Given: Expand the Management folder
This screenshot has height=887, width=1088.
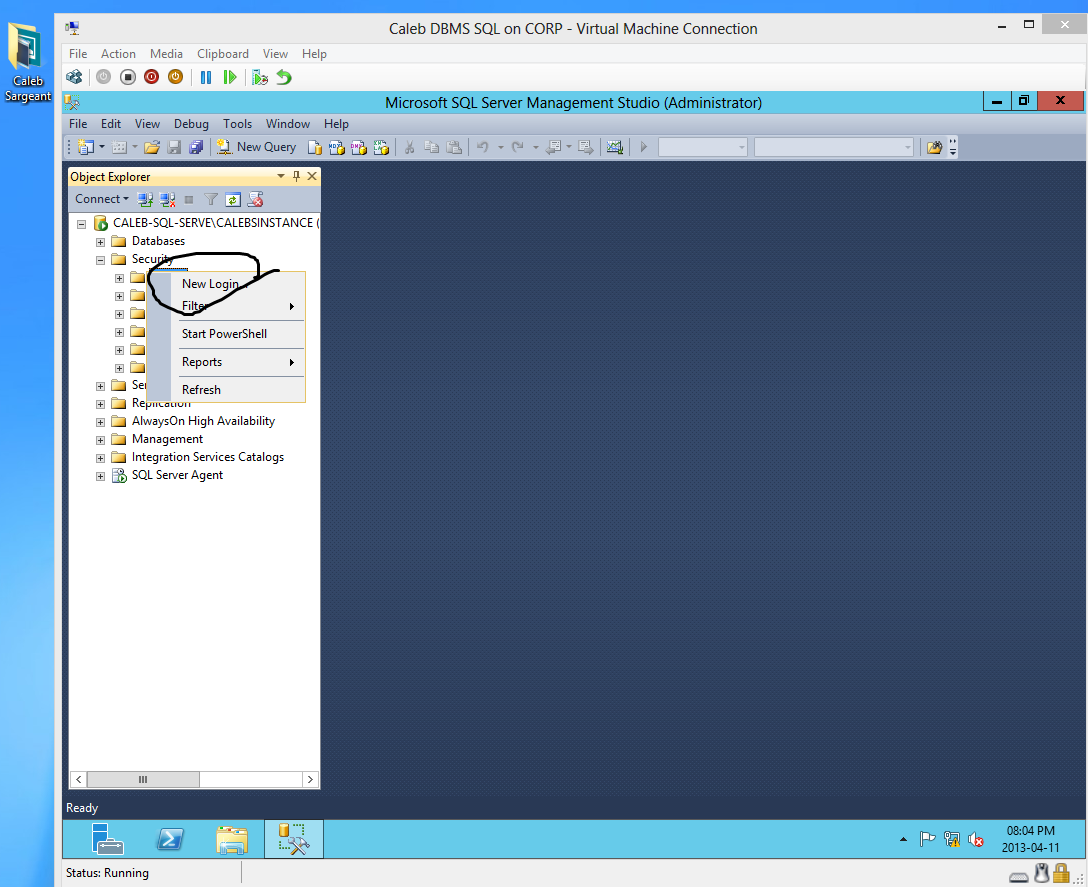Looking at the screenshot, I should click(101, 440).
